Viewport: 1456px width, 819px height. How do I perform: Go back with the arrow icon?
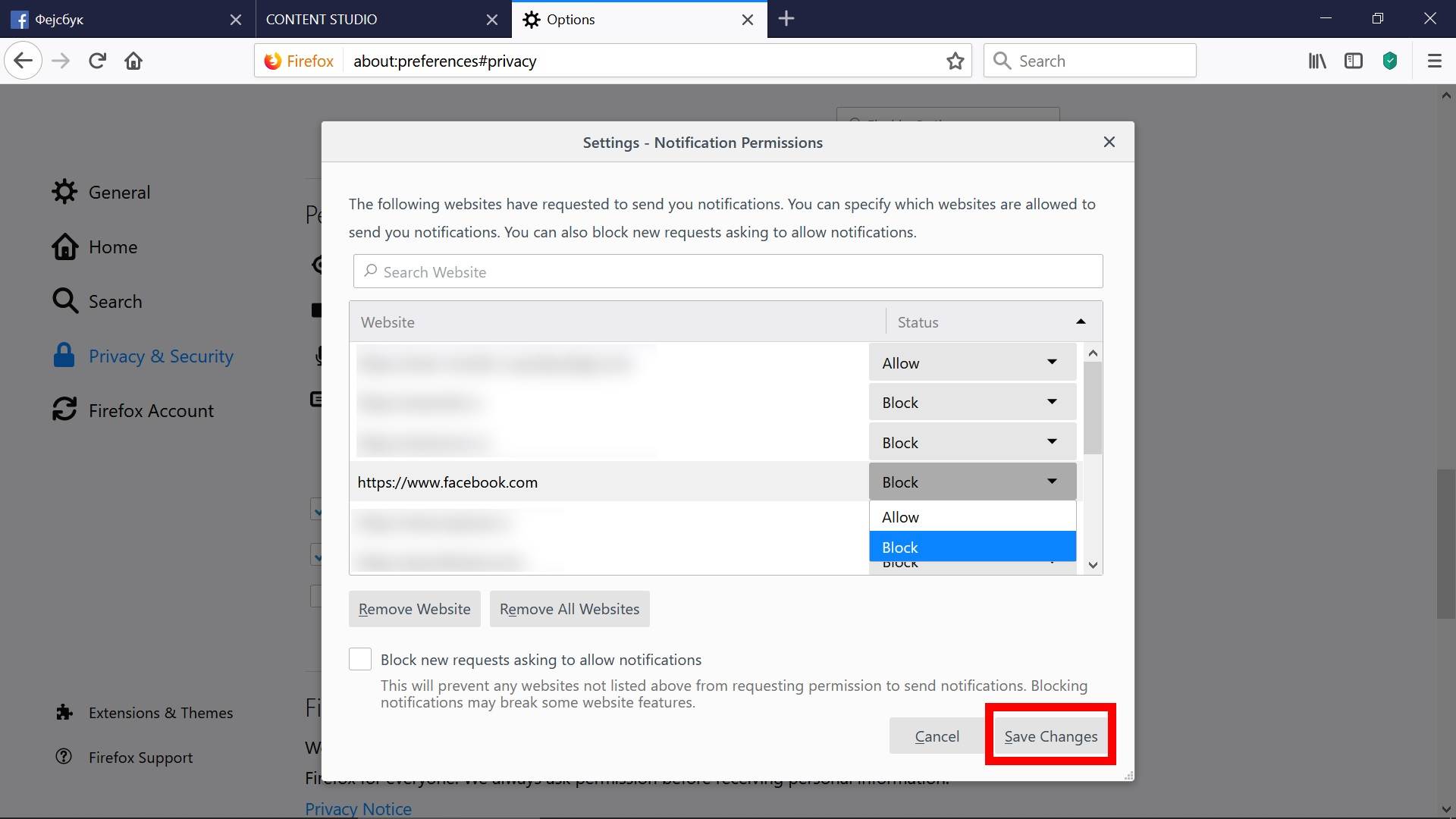click(x=24, y=61)
